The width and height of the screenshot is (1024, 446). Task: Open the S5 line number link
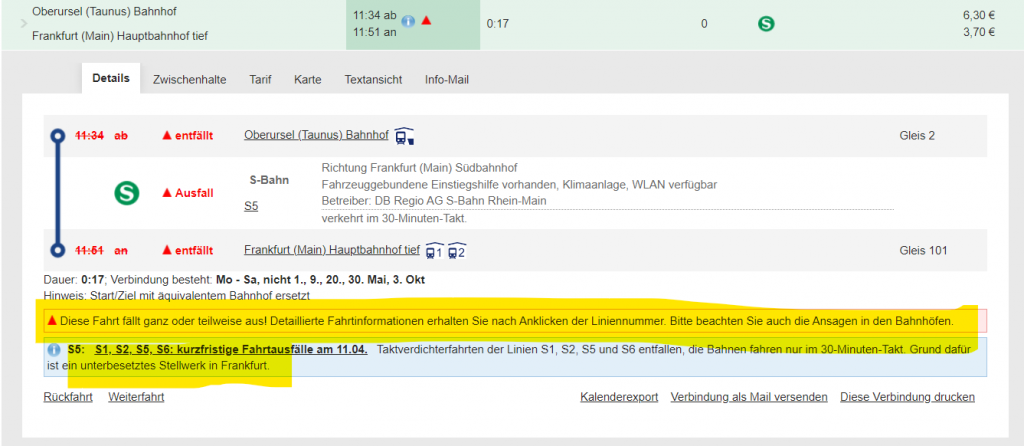click(251, 206)
